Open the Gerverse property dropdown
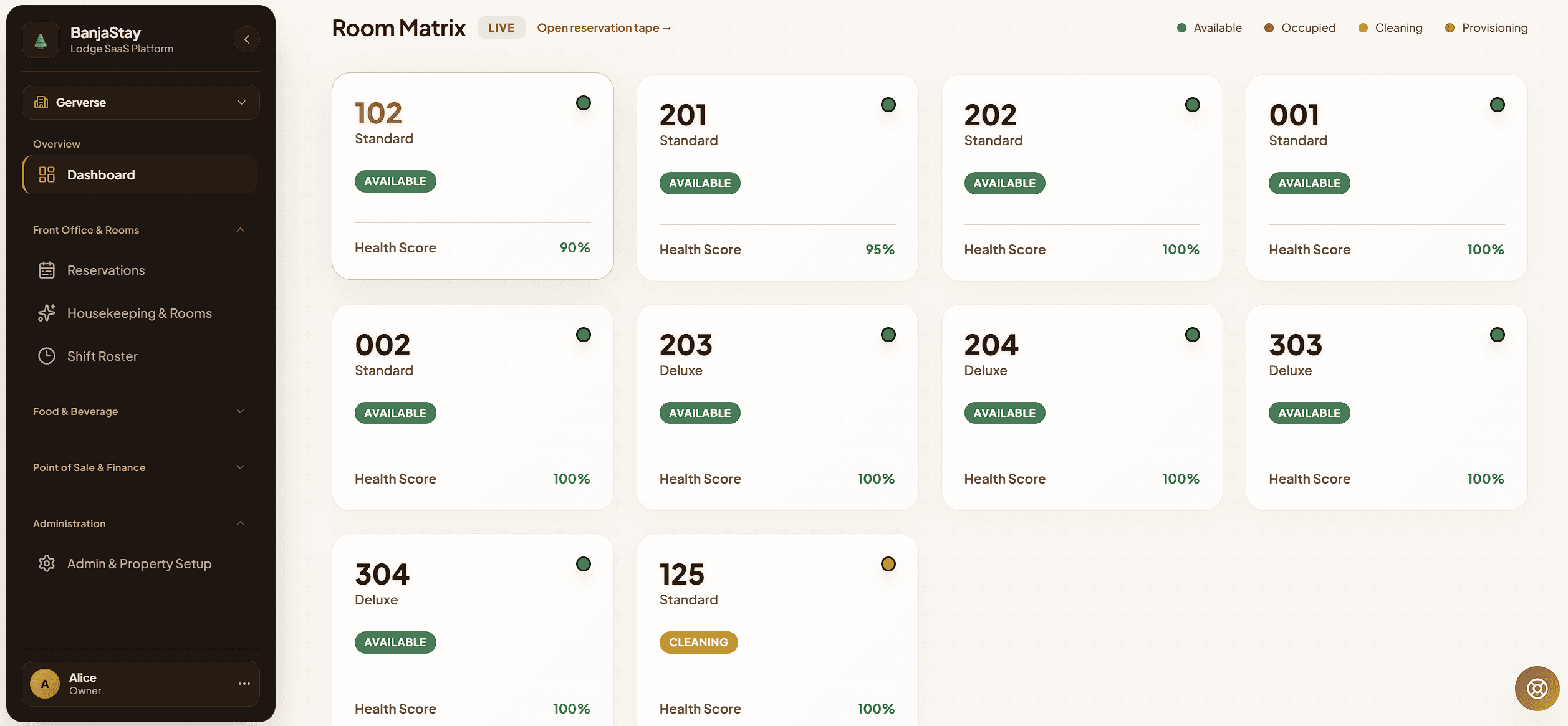 pyautogui.click(x=141, y=102)
